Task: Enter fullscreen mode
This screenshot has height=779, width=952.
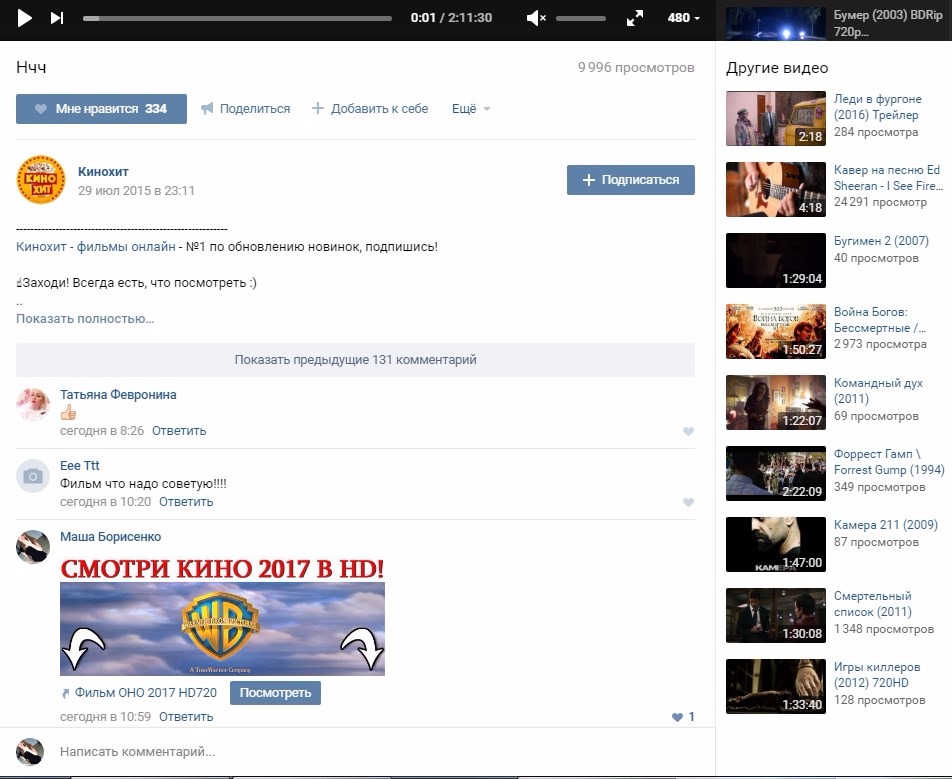Action: click(x=635, y=18)
